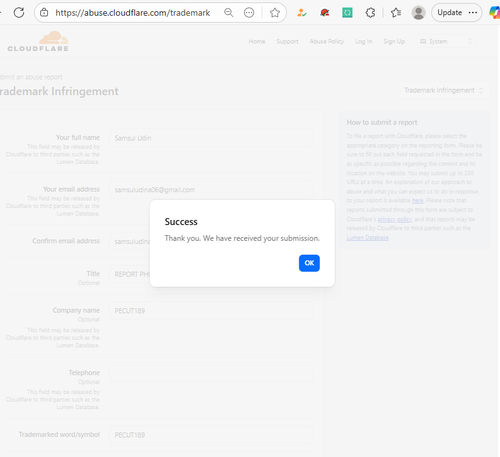Open the Copilot icon at toolbar edge
Screen dimensions: 500x457
coord(495,13)
